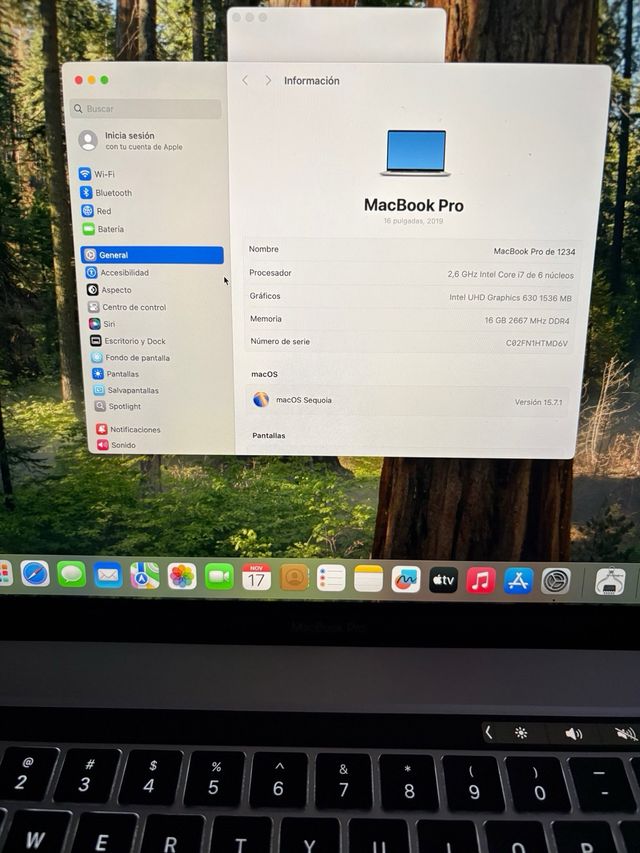Click the green full-screen button of the settings window
This screenshot has width=640, height=853.
(104, 80)
